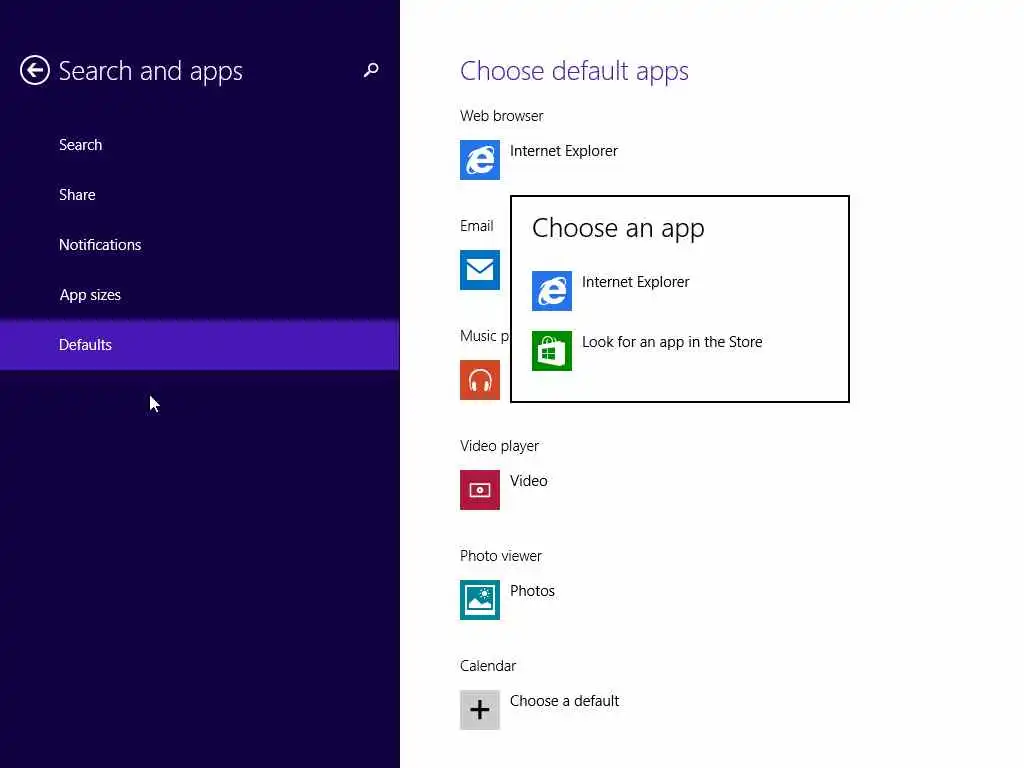Image resolution: width=1024 pixels, height=768 pixels.
Task: Choose Internet Explorer in Choose an app
Action: (x=635, y=282)
